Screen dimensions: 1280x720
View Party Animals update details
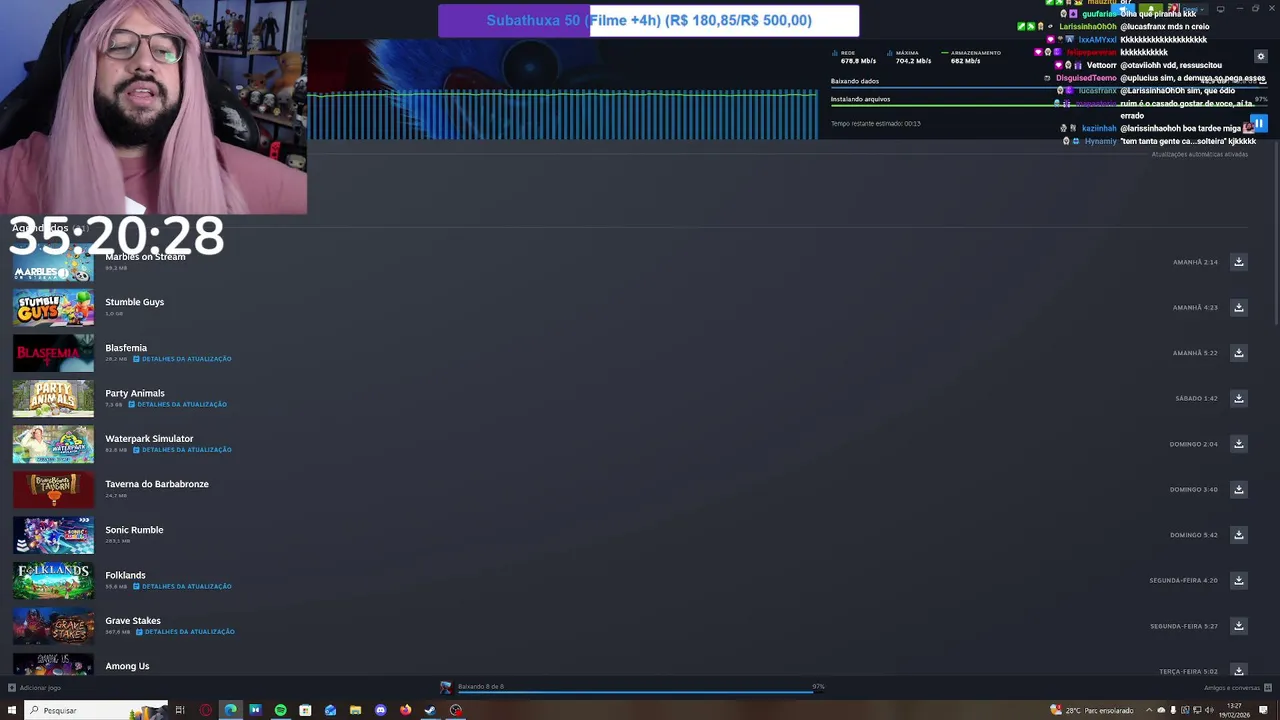click(x=178, y=404)
